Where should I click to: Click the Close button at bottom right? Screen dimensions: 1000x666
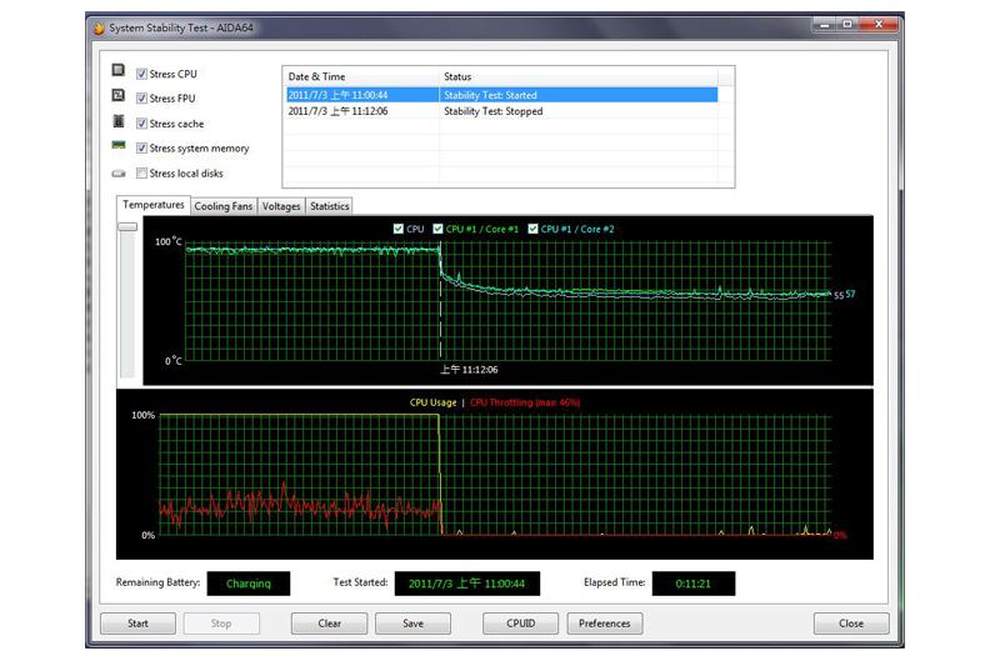coord(851,623)
